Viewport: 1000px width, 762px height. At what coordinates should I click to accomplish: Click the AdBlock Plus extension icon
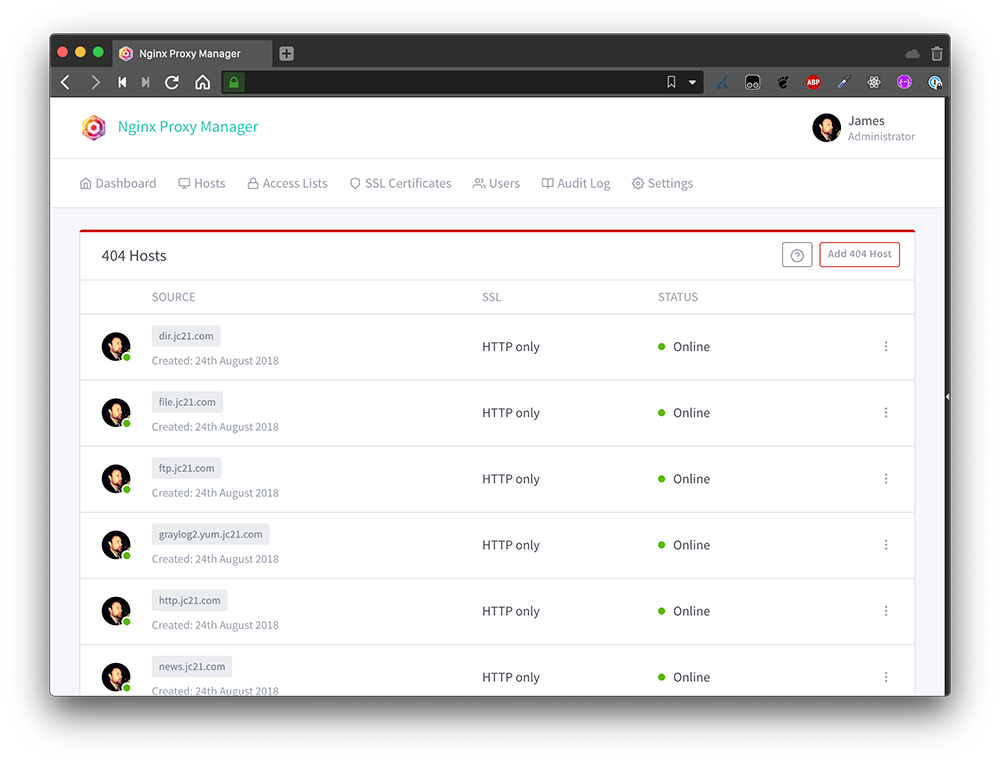tap(813, 82)
